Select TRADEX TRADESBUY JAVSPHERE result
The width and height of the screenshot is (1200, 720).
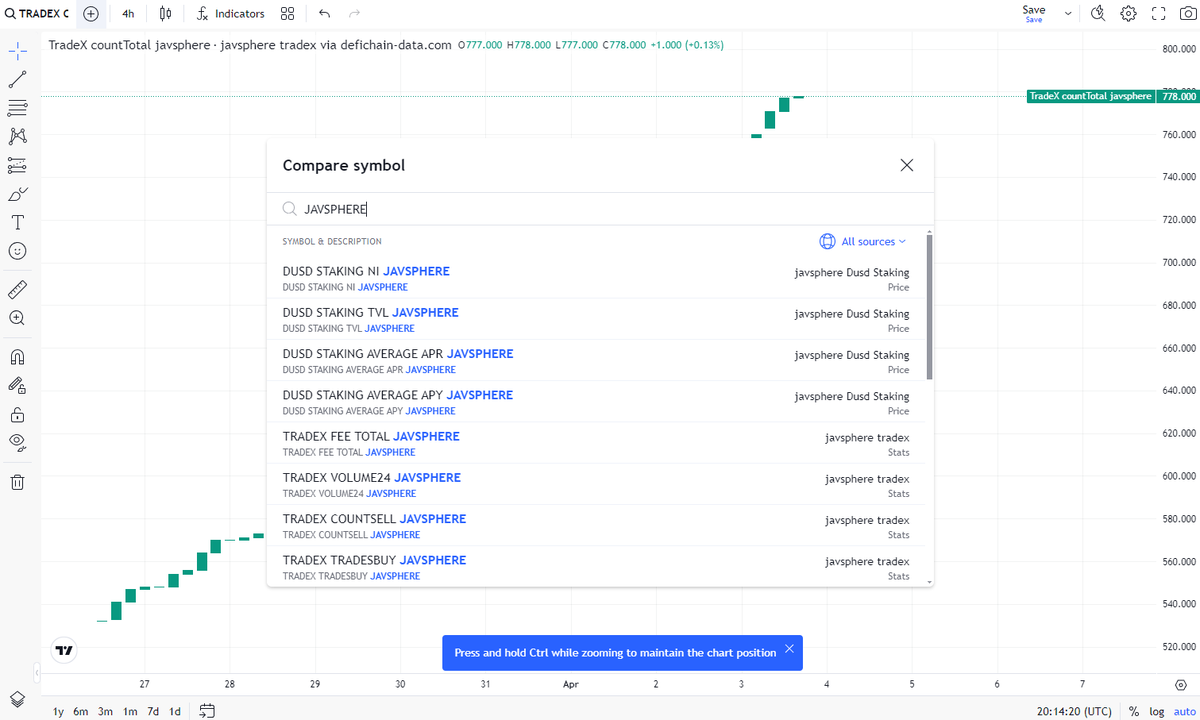pos(596,567)
